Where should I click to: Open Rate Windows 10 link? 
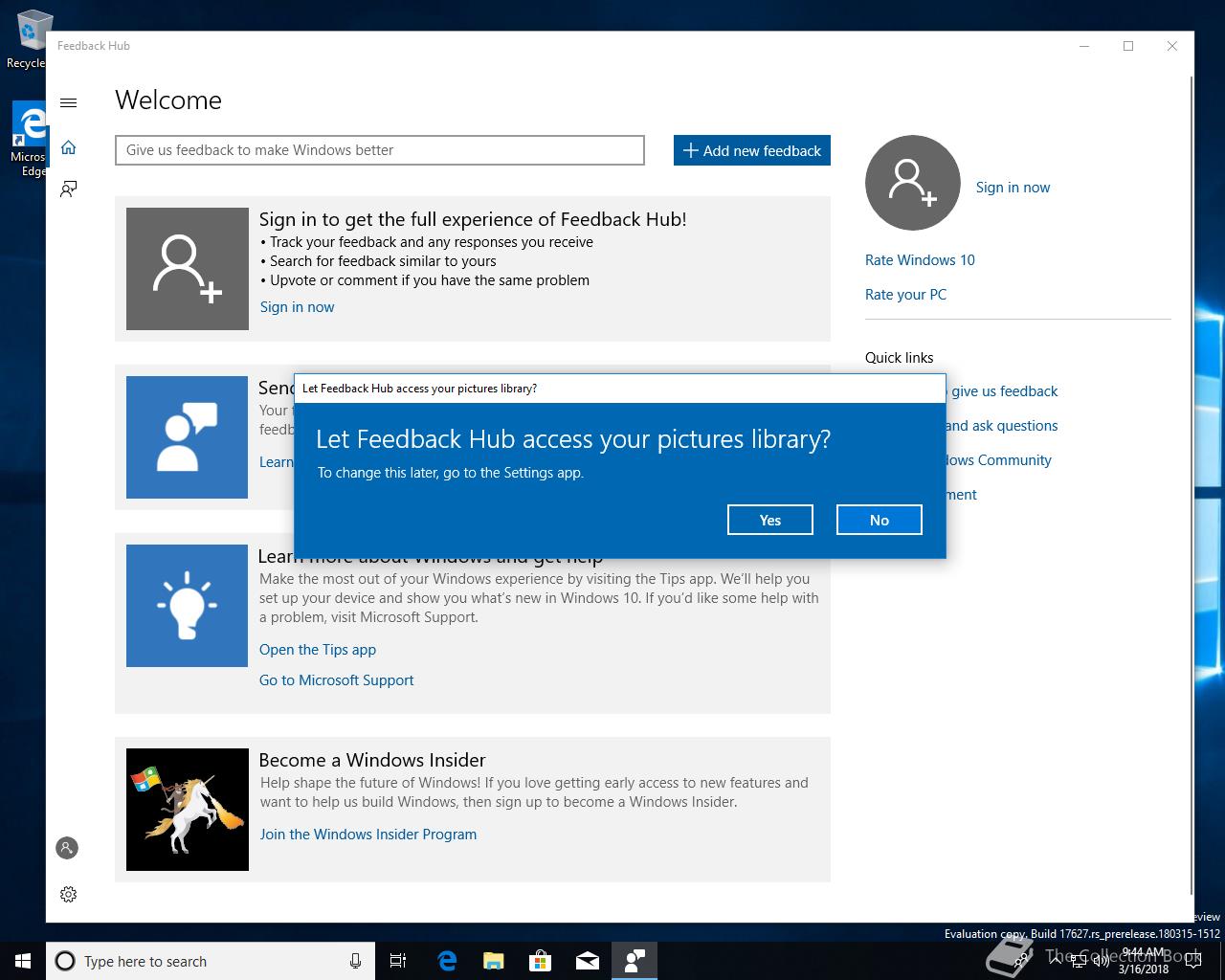coord(920,260)
